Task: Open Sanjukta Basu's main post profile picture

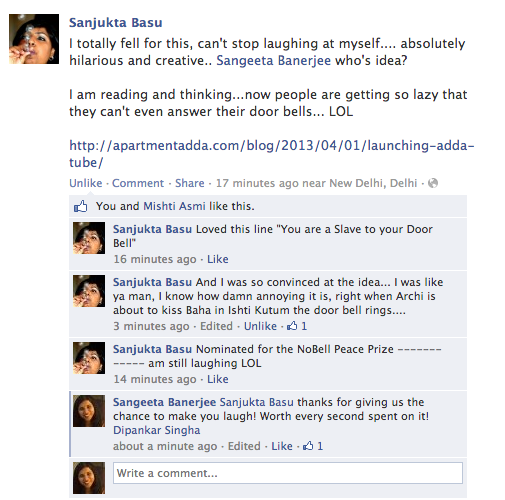Action: pos(34,39)
